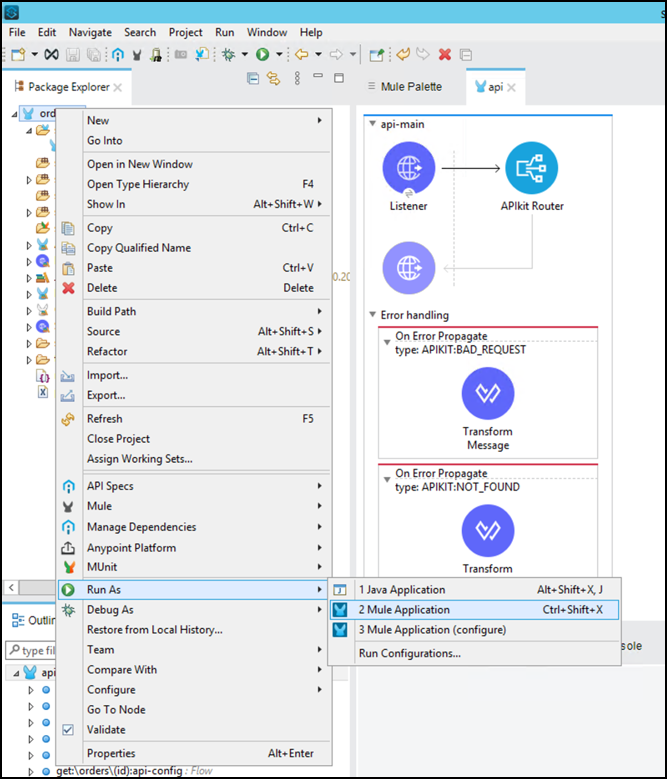
Task: Select Transform under APIKIT:NOT_FOUND
Action: click(488, 531)
